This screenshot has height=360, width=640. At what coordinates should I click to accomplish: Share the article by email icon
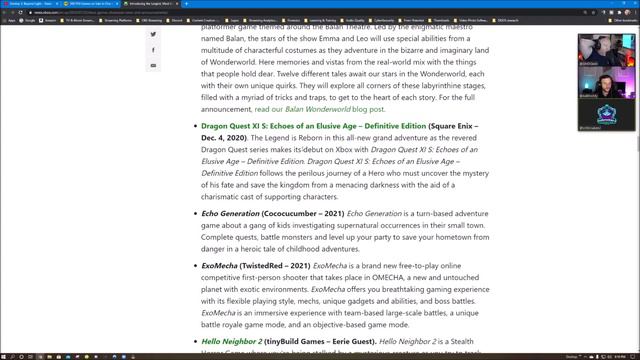(x=153, y=65)
